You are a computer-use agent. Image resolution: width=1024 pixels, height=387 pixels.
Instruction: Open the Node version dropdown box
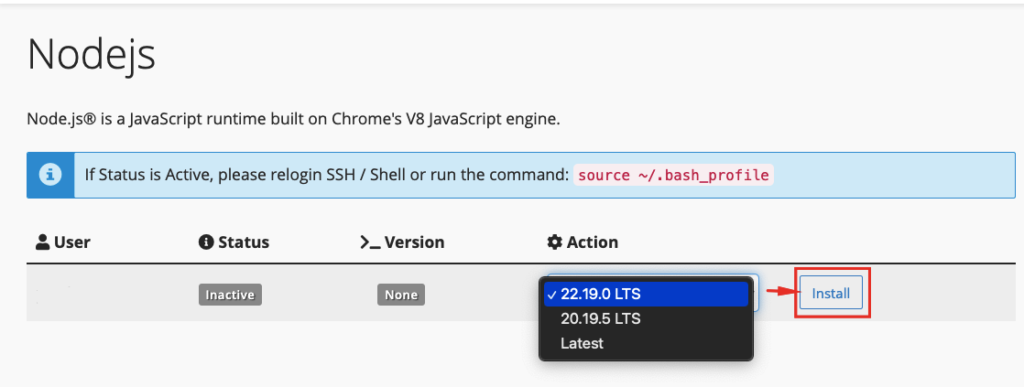[653, 292]
